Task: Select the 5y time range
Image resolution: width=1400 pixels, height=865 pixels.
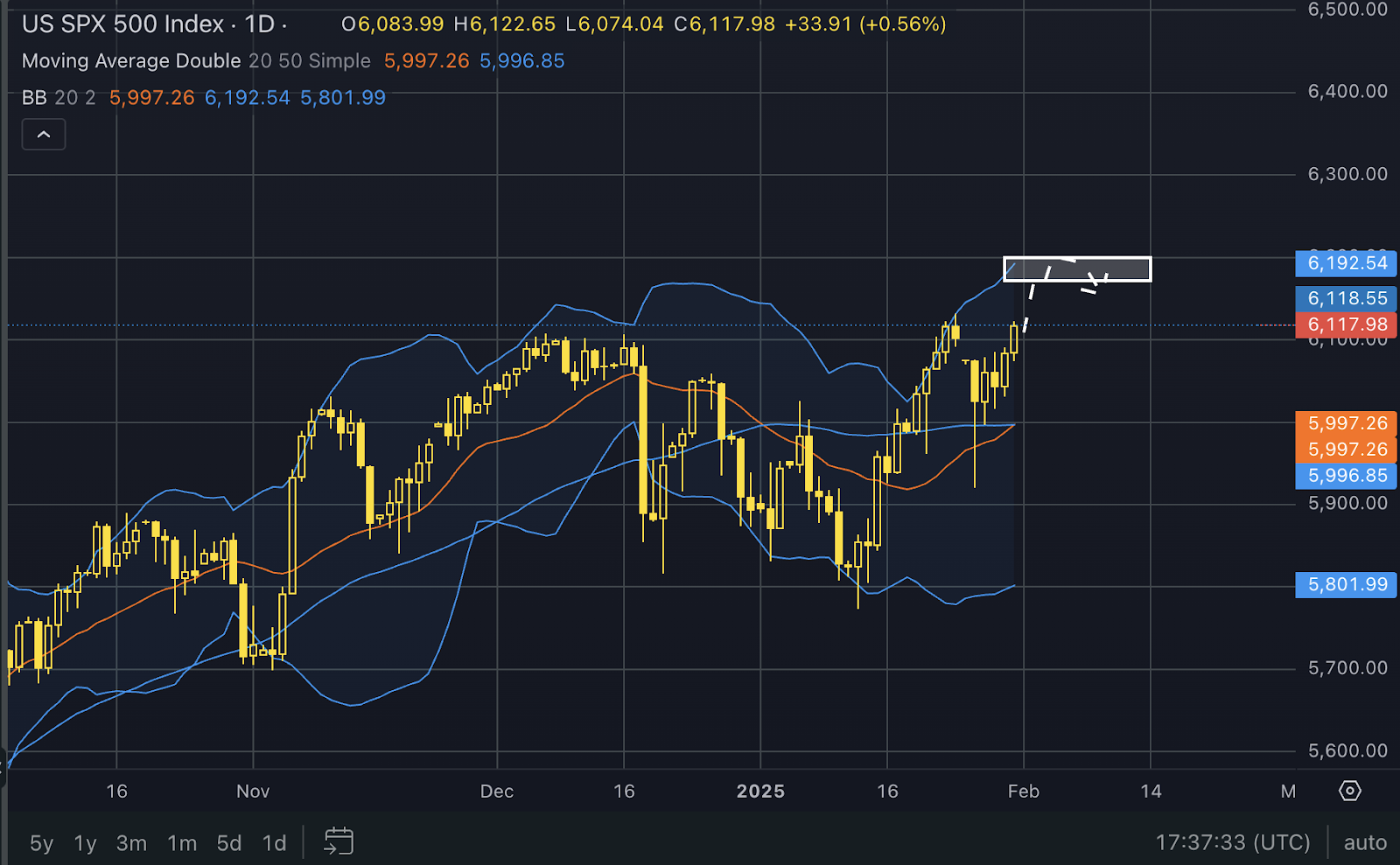Action: [x=41, y=843]
